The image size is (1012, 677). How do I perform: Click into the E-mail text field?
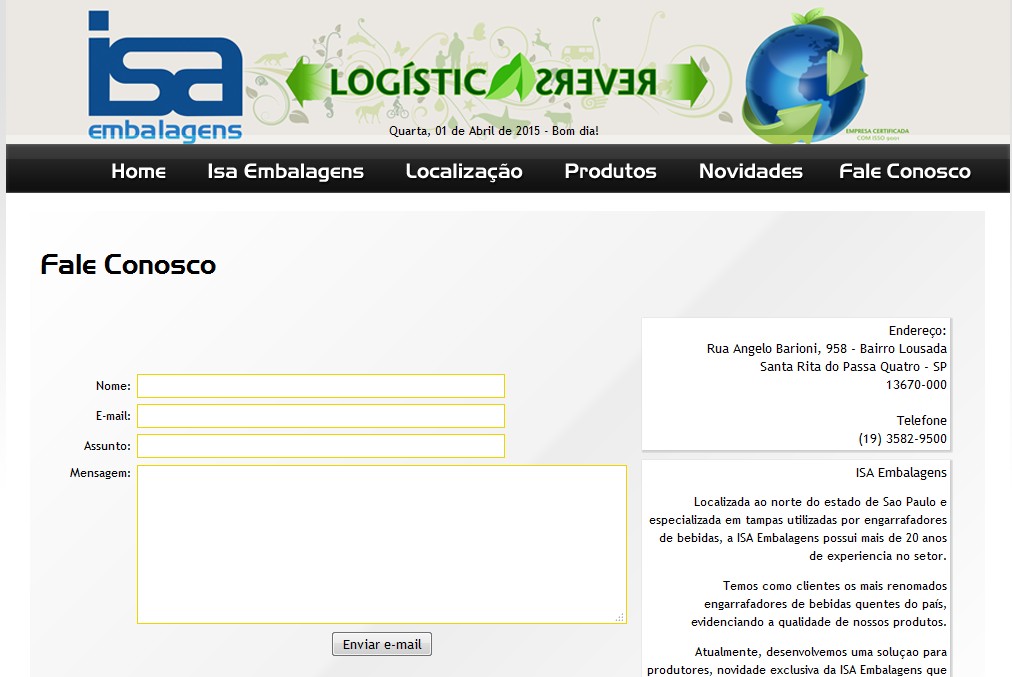point(320,416)
